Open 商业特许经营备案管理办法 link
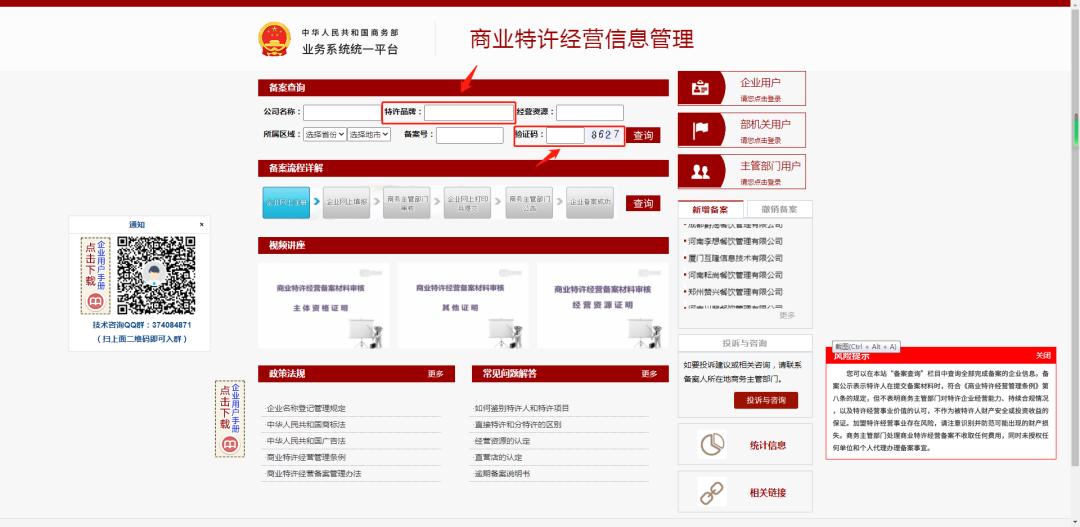 tap(314, 474)
